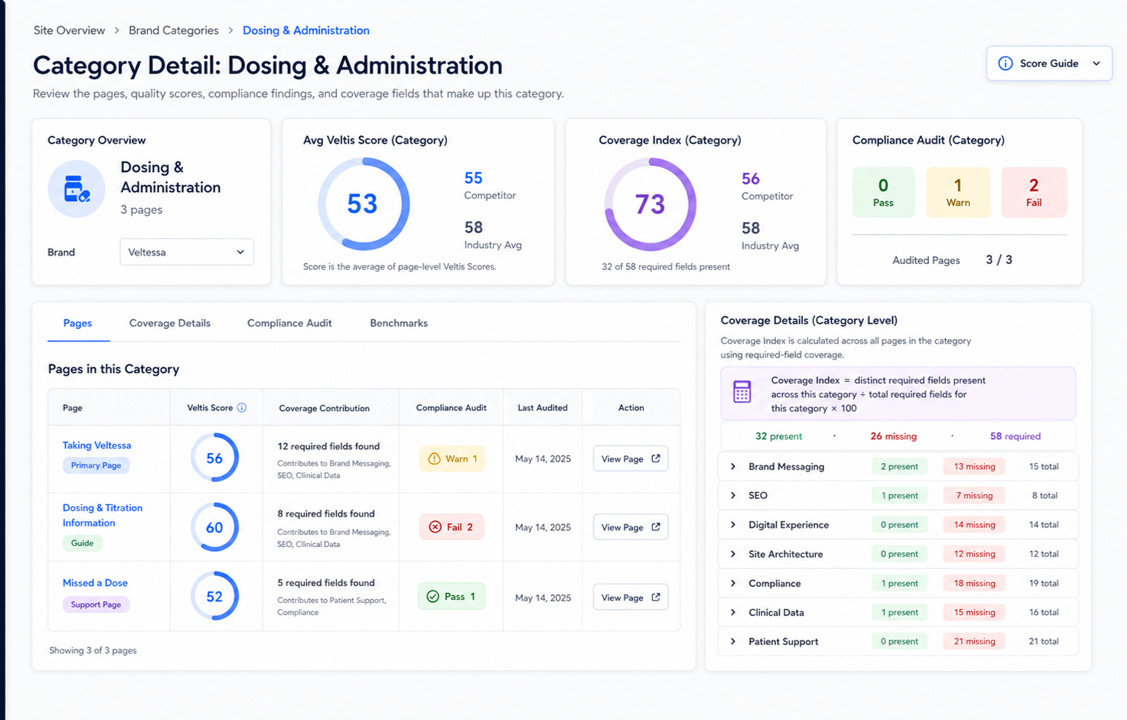Click the Guide tag
The height and width of the screenshot is (720, 1127).
tap(83, 543)
